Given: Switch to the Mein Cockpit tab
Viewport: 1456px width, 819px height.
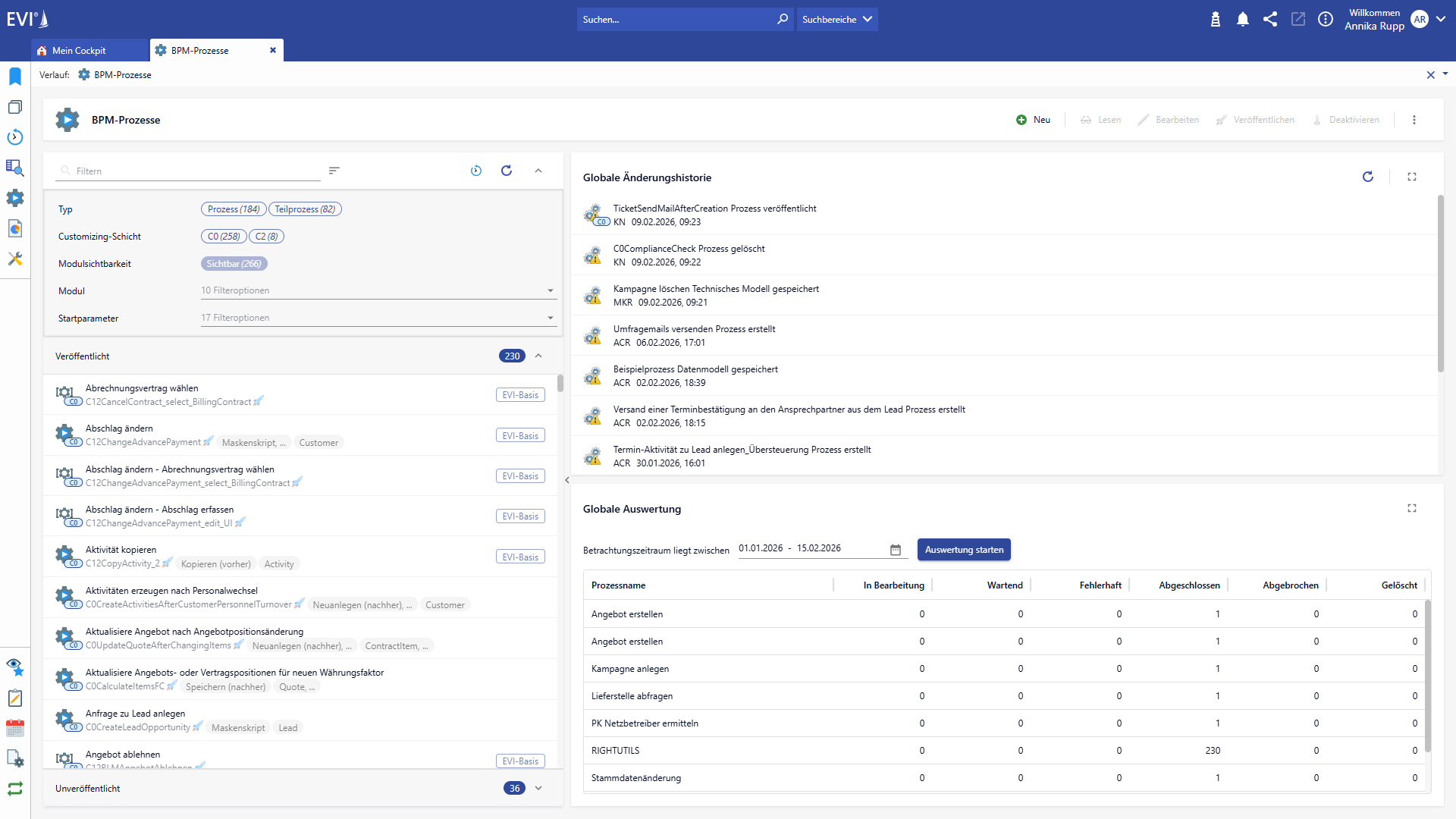Looking at the screenshot, I should pyautogui.click(x=79, y=50).
